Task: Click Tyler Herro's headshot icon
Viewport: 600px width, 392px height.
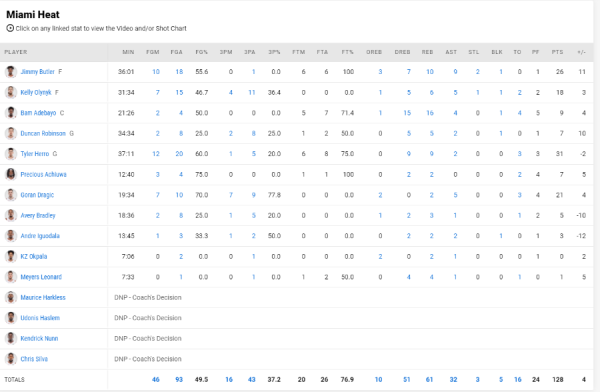Action: pyautogui.click(x=11, y=154)
